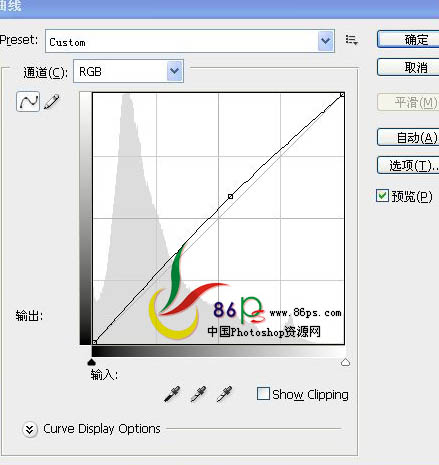Click the 确定 OK button

coord(408,39)
